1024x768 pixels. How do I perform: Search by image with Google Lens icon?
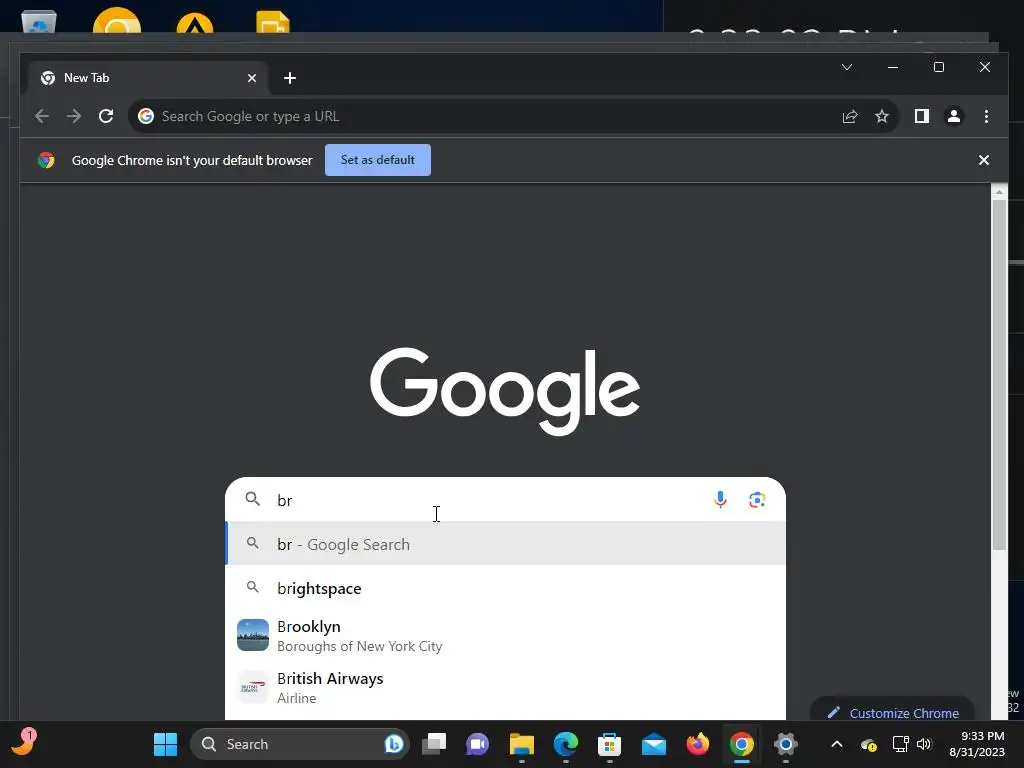757,500
